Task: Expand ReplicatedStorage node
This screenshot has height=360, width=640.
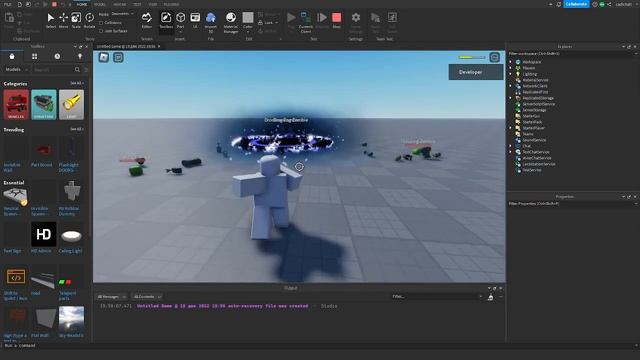Action: (510, 98)
